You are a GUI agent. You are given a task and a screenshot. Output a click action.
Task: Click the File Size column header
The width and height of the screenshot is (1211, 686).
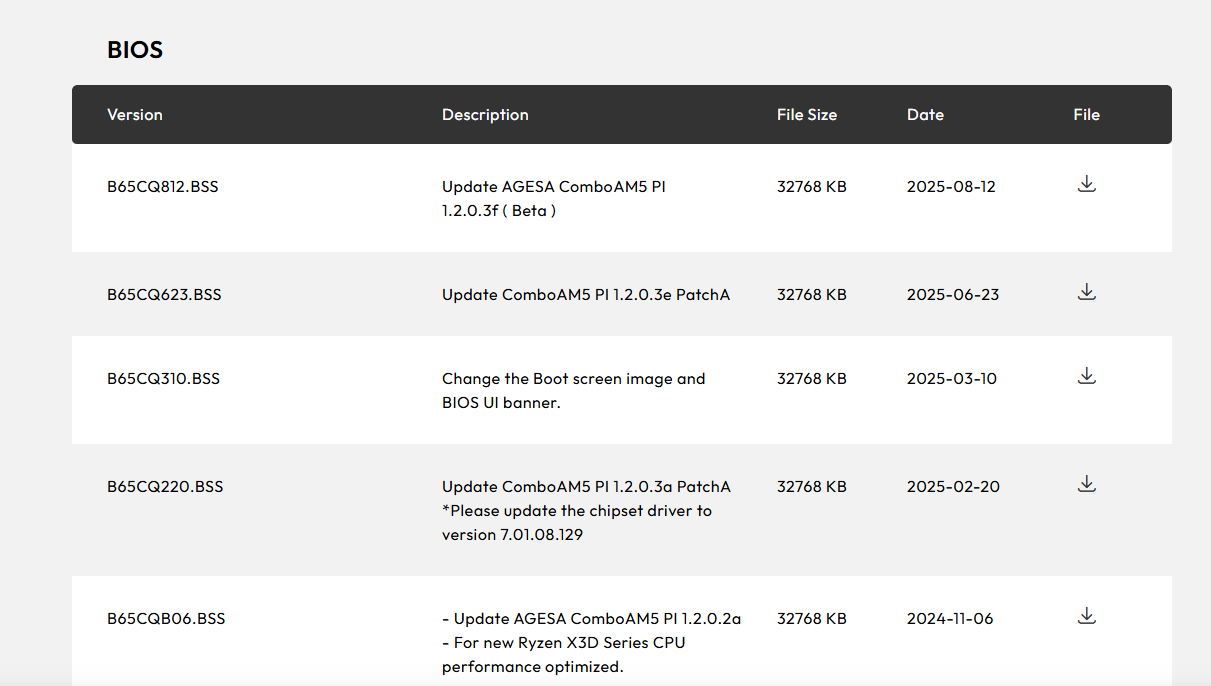[807, 115]
